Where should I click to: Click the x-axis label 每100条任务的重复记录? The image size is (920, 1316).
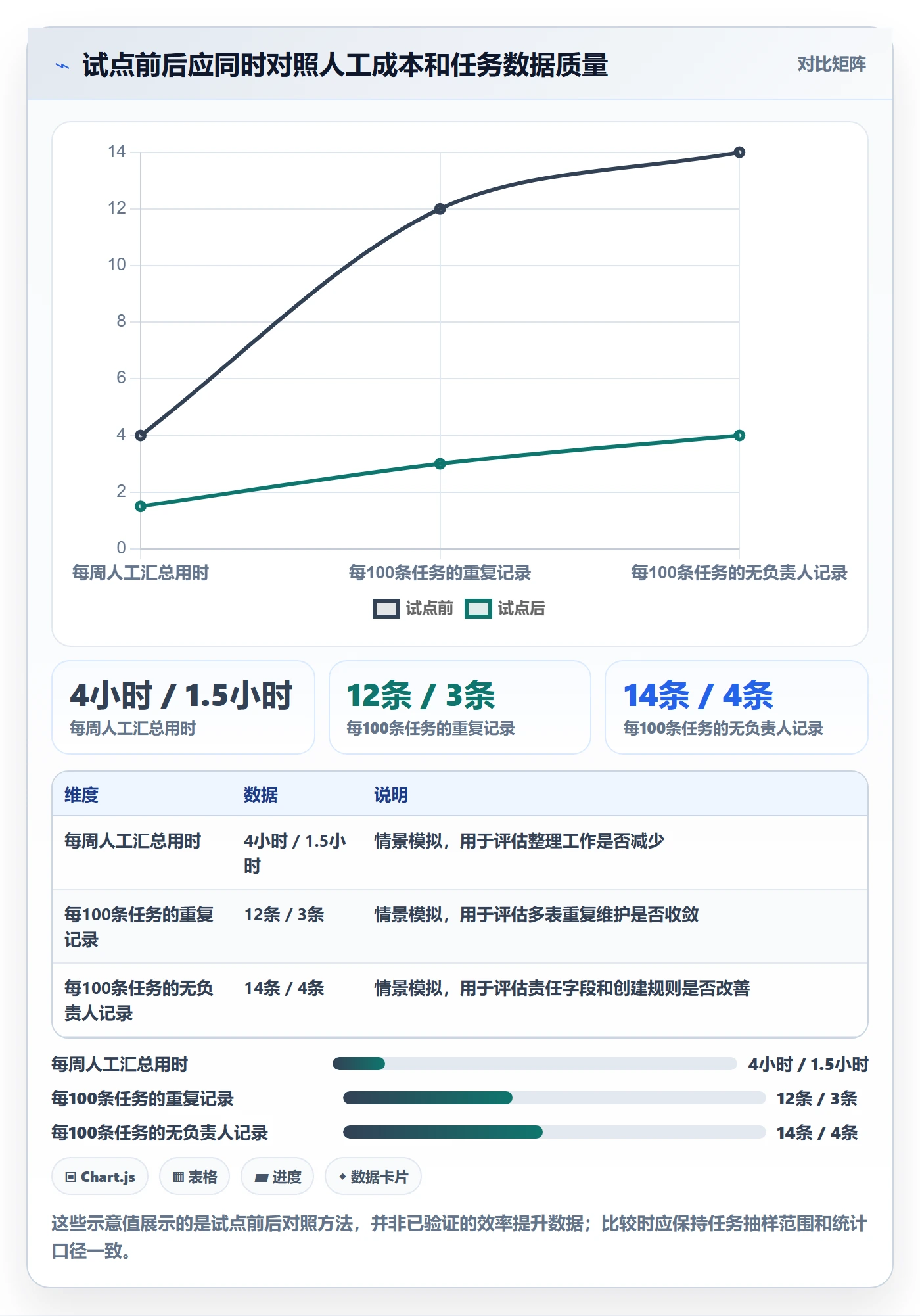[440, 573]
